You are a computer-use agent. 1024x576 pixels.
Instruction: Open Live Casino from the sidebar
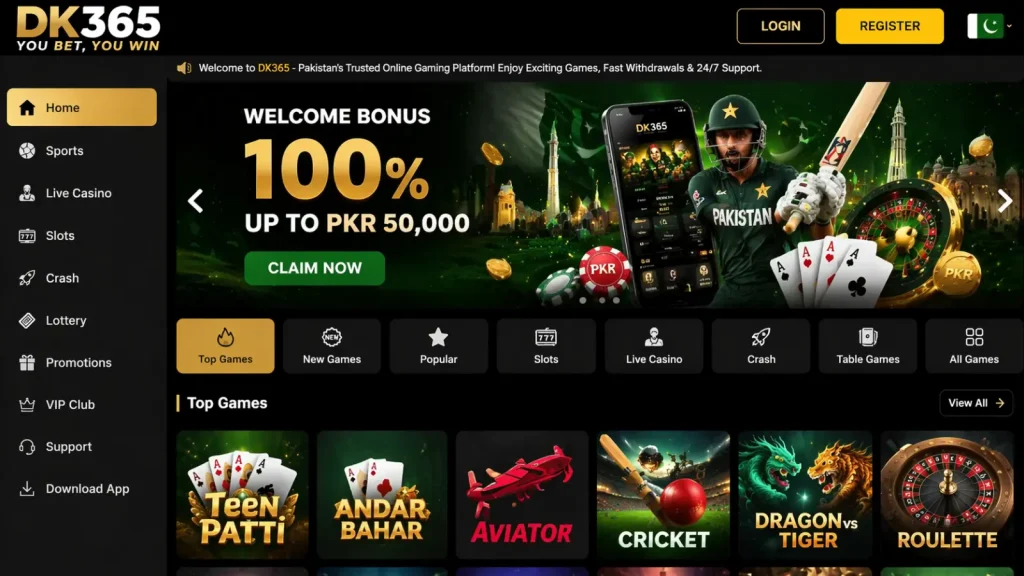[x=82, y=193]
